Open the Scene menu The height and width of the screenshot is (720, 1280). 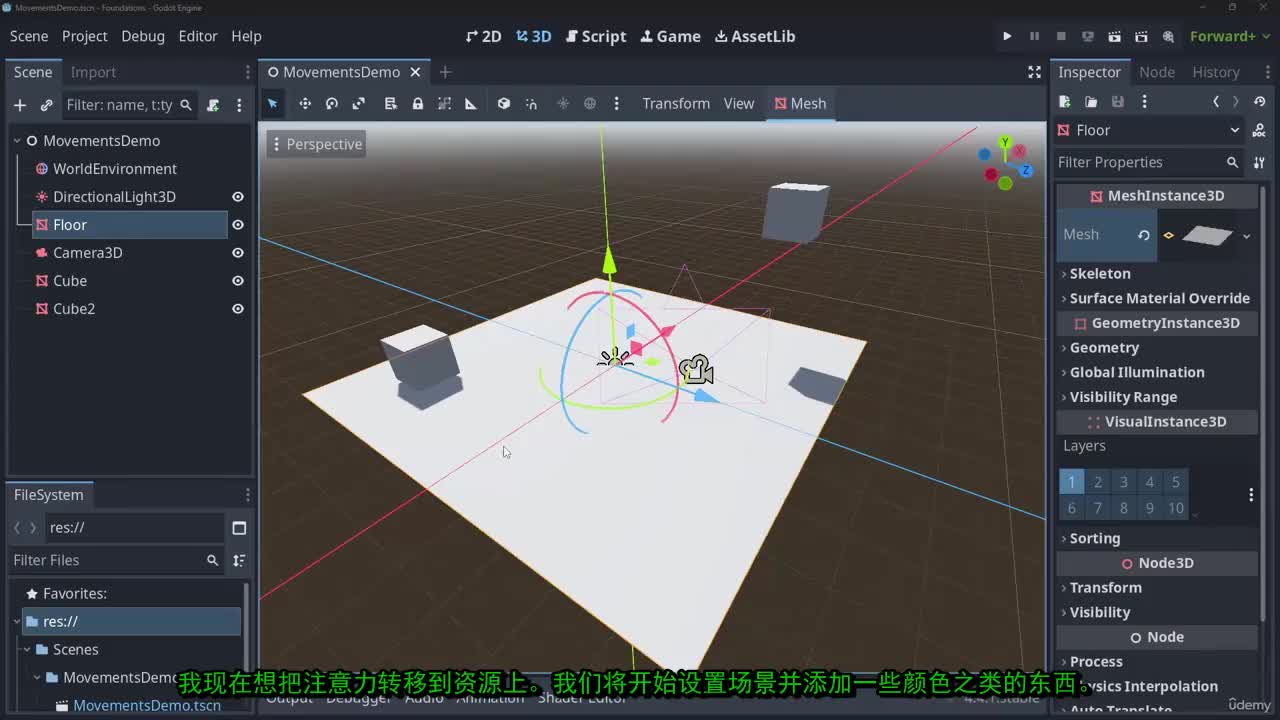coord(29,36)
